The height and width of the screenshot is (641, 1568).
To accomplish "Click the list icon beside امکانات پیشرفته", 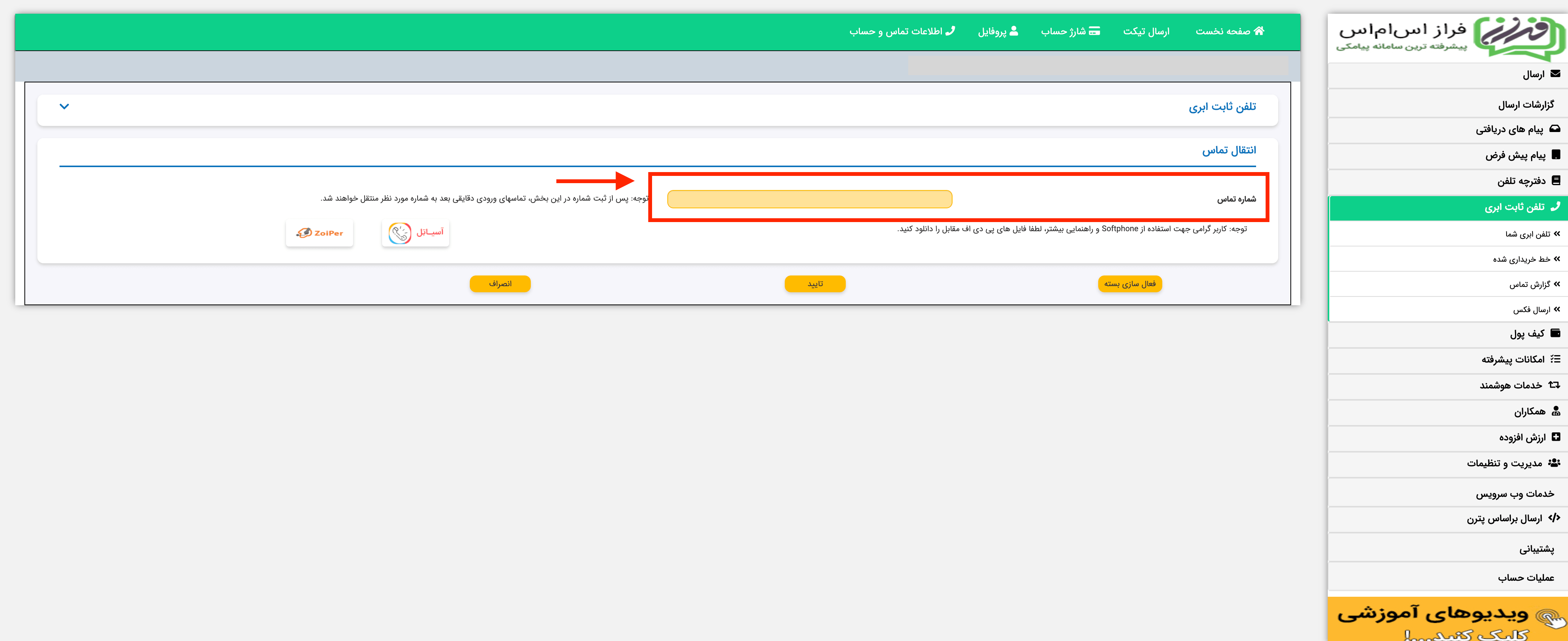I will [1555, 359].
